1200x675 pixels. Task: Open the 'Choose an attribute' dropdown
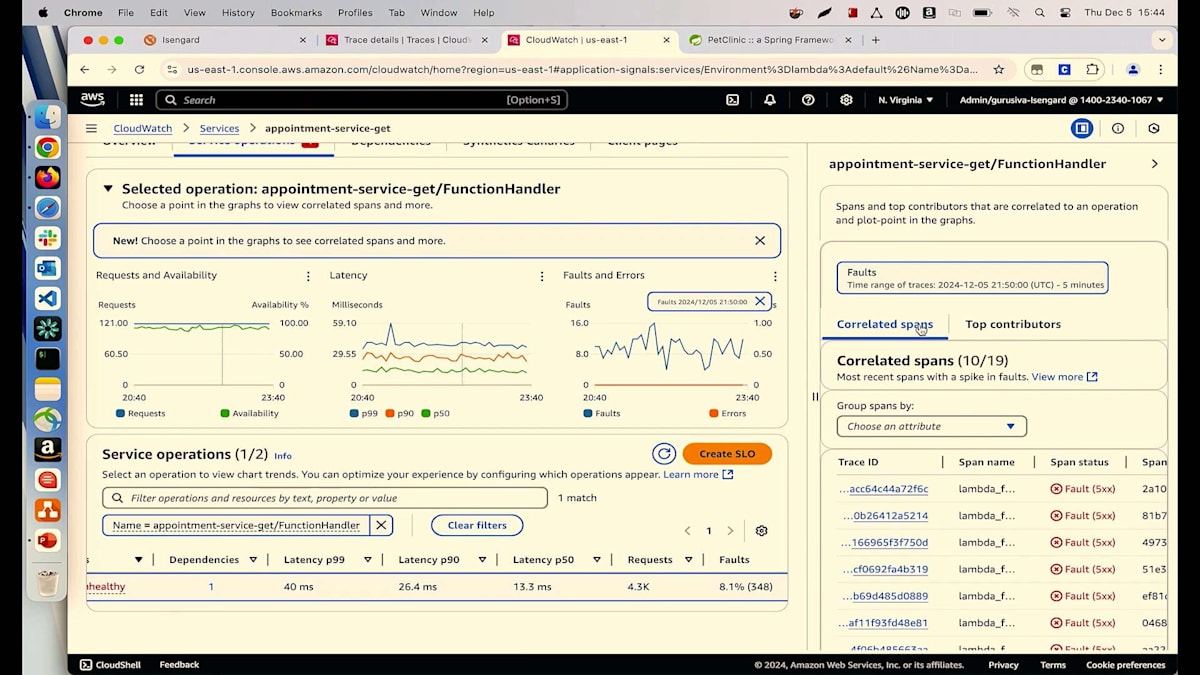(x=931, y=426)
